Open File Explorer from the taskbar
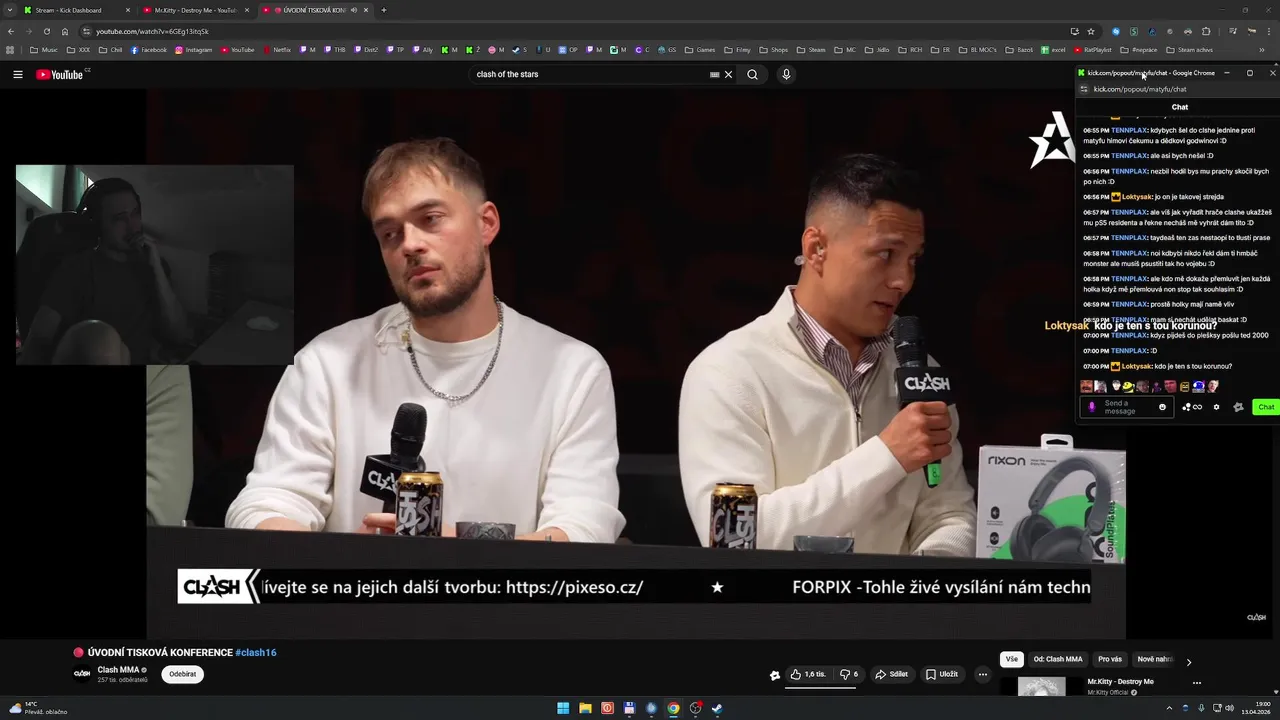 coord(585,708)
